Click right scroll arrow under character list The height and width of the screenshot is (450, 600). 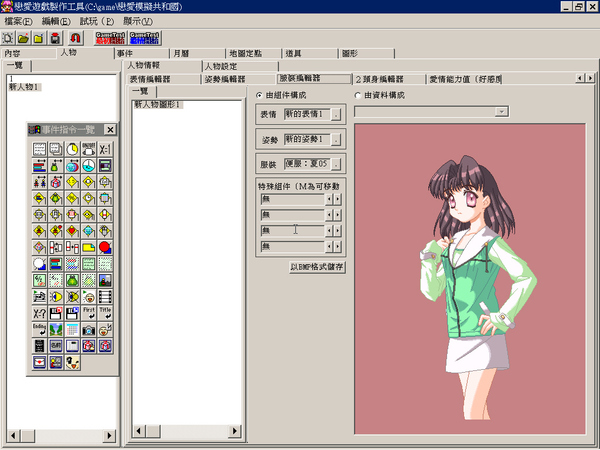(109, 435)
